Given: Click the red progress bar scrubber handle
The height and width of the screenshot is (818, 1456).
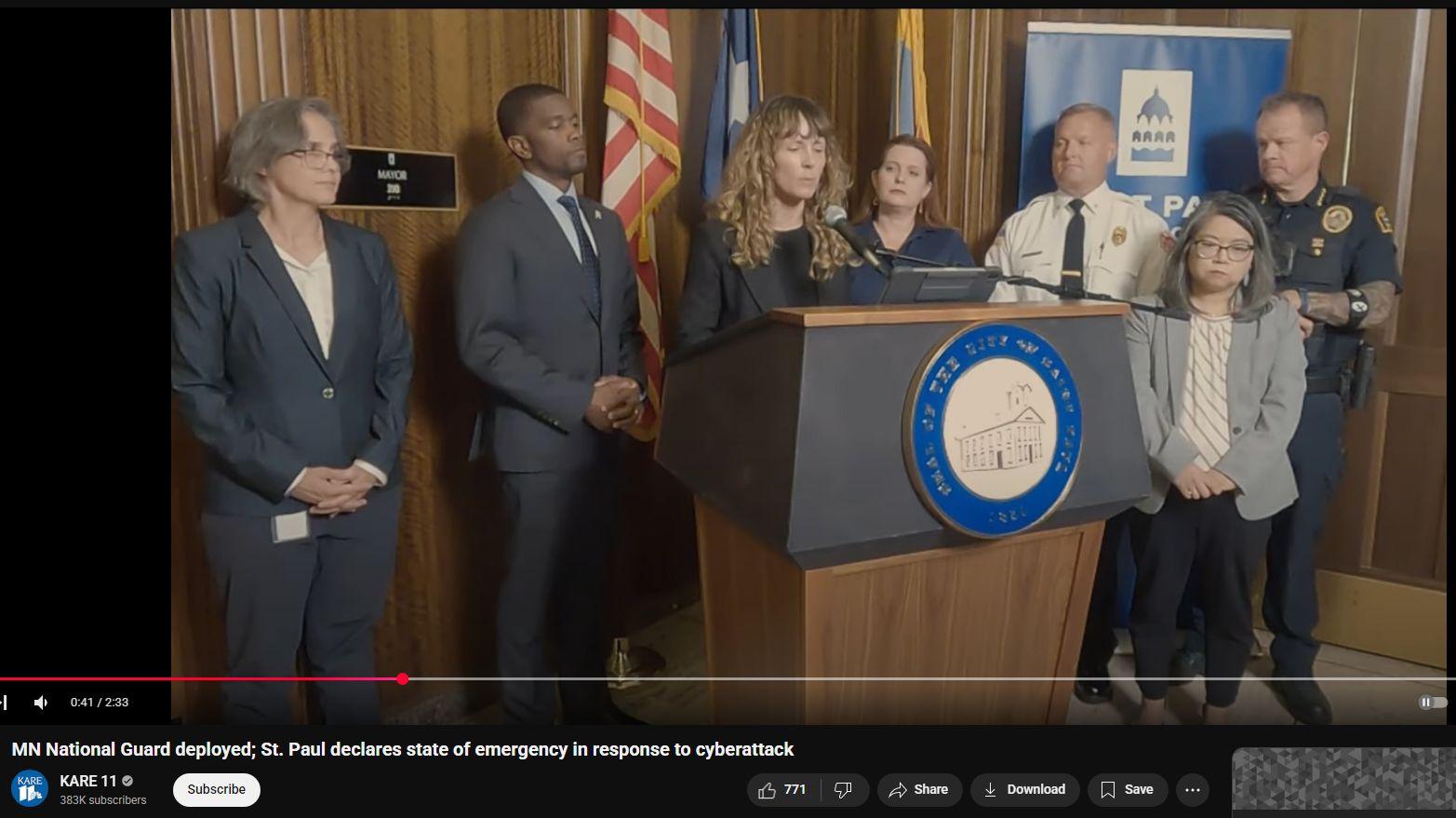Looking at the screenshot, I should pyautogui.click(x=402, y=679).
